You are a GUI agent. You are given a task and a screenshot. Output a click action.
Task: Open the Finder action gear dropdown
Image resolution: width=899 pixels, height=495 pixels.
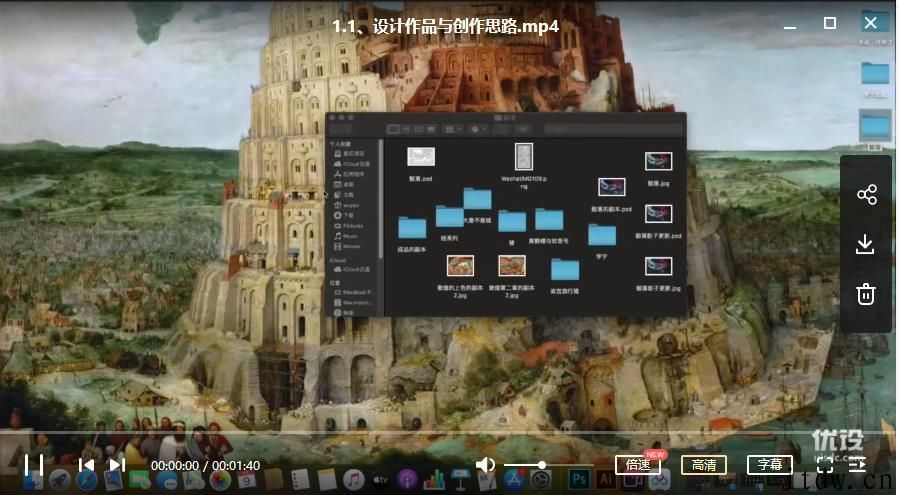[x=478, y=130]
